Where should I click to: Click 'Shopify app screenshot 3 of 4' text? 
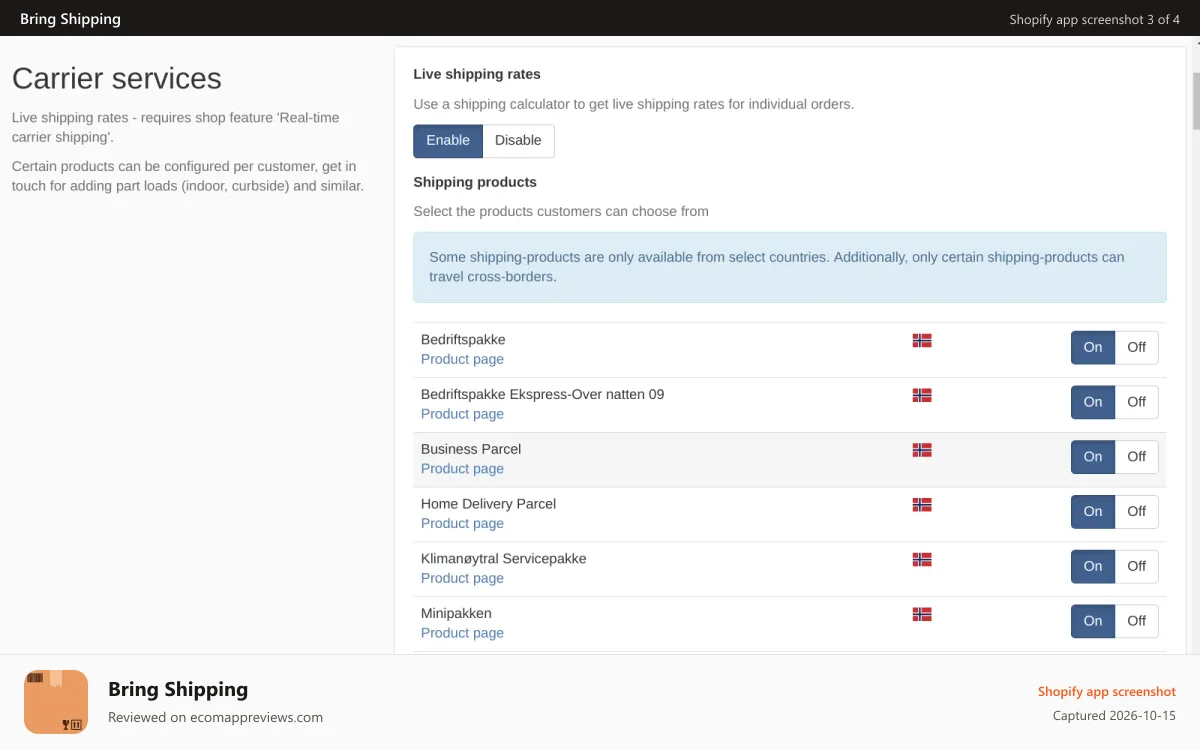pos(1095,19)
